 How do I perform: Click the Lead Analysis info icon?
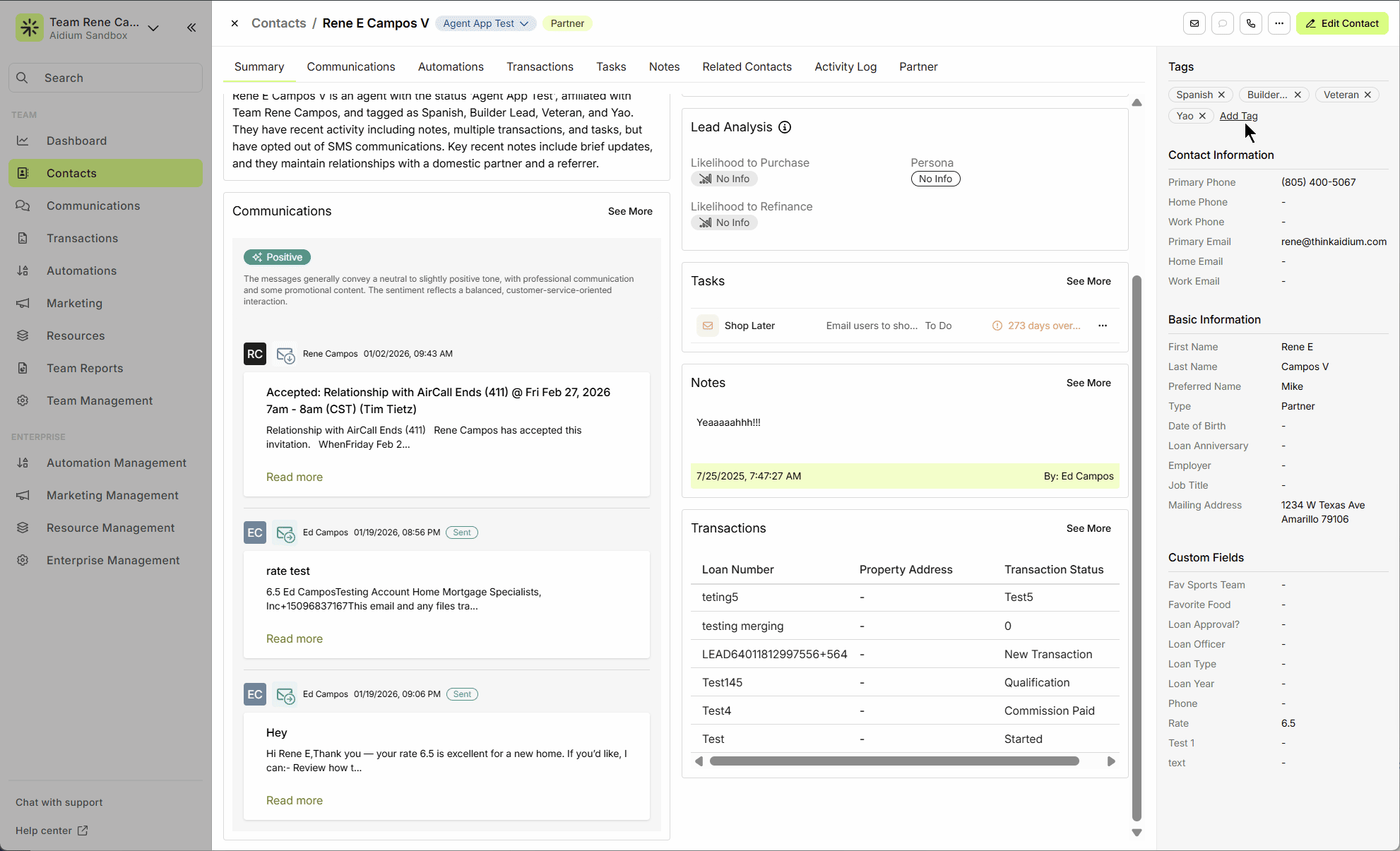(785, 127)
